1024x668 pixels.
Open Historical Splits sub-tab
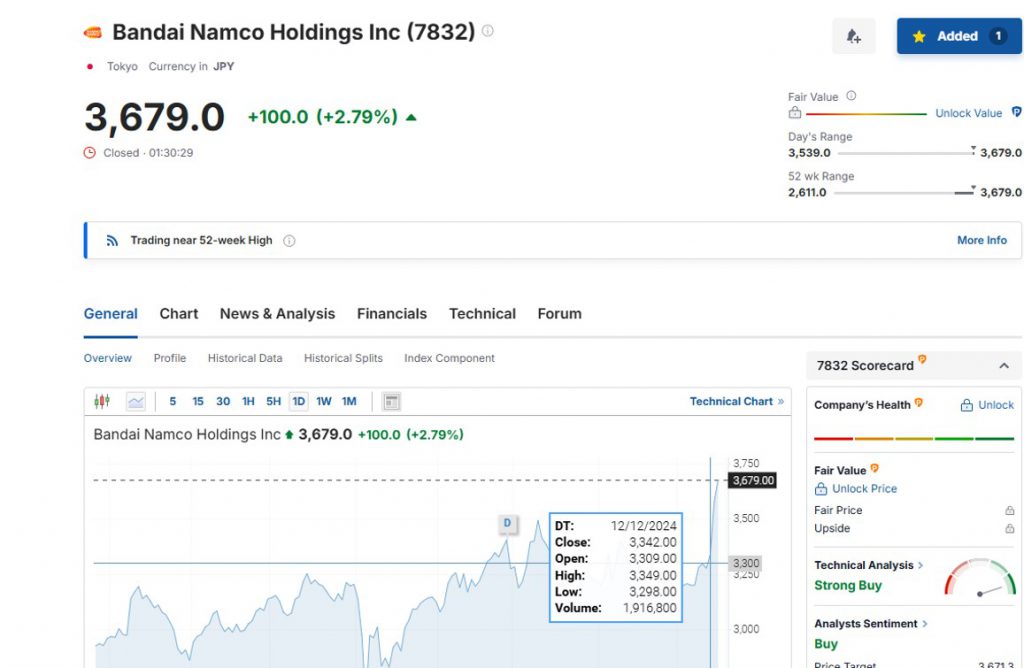pyautogui.click(x=344, y=358)
